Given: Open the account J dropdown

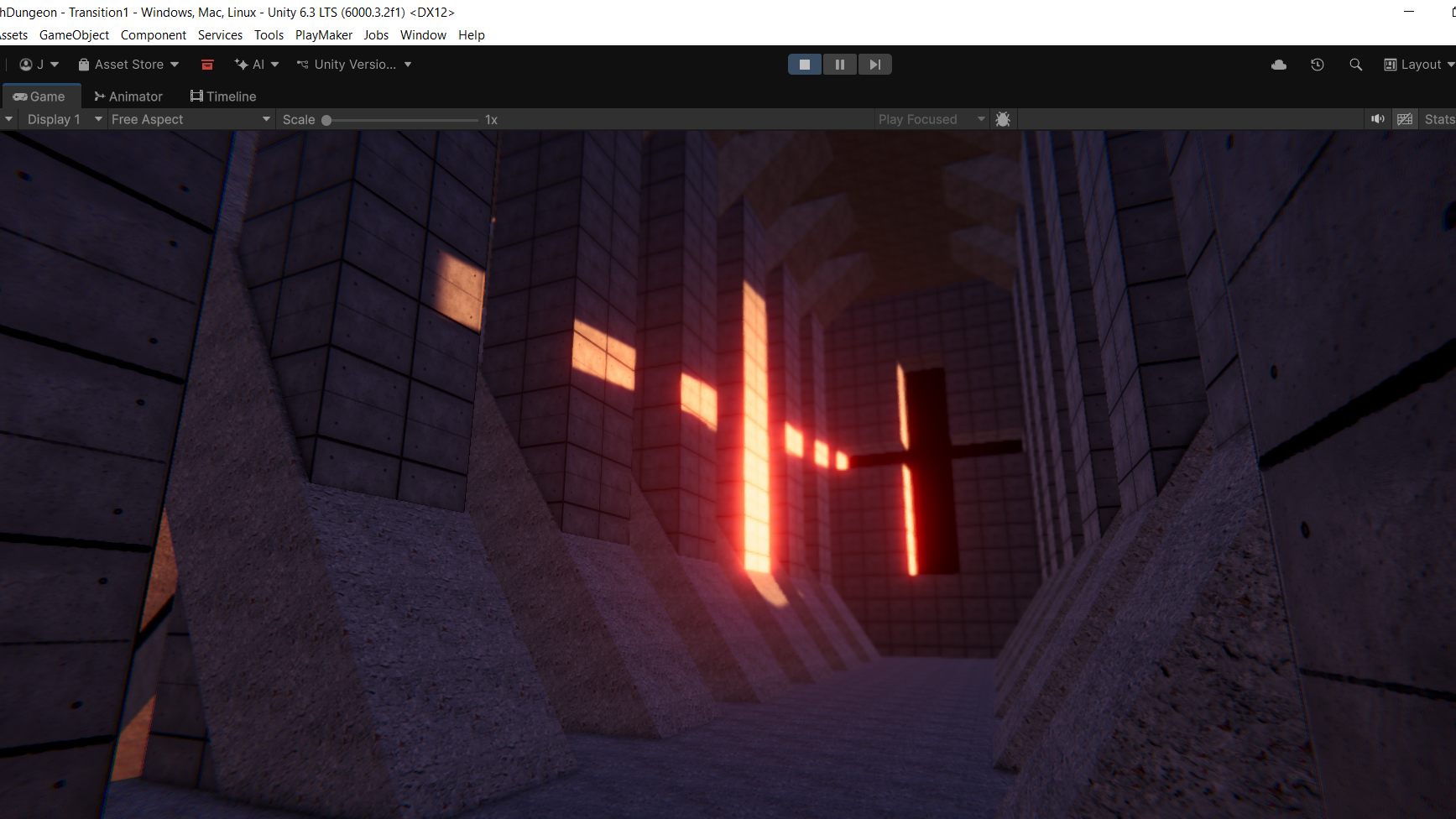Looking at the screenshot, I should 39,65.
